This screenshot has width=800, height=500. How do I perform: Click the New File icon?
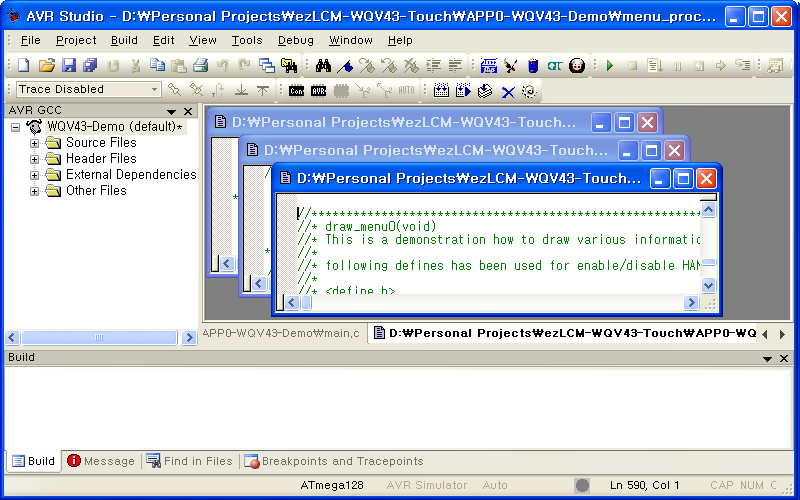(x=24, y=65)
